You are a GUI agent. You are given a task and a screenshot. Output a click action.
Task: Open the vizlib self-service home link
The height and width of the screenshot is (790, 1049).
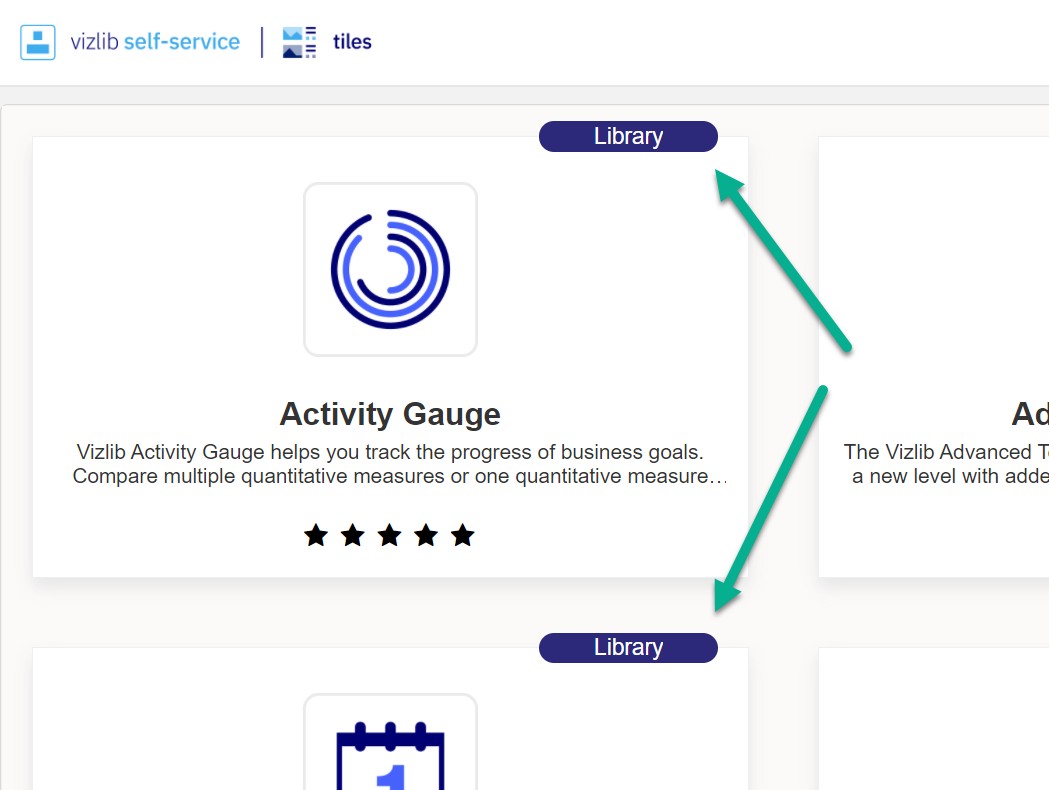155,42
